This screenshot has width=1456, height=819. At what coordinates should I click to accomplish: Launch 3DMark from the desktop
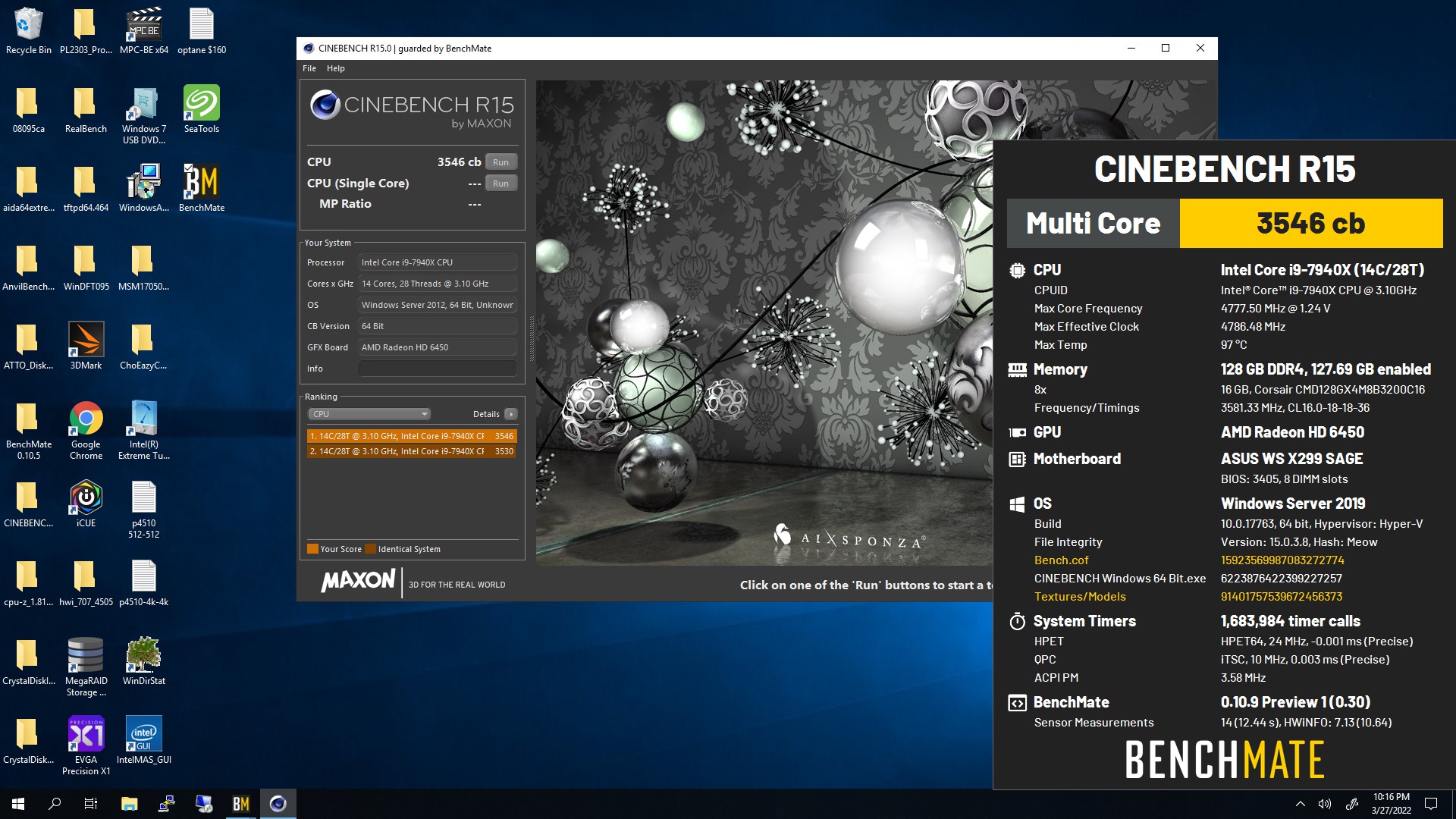click(86, 346)
